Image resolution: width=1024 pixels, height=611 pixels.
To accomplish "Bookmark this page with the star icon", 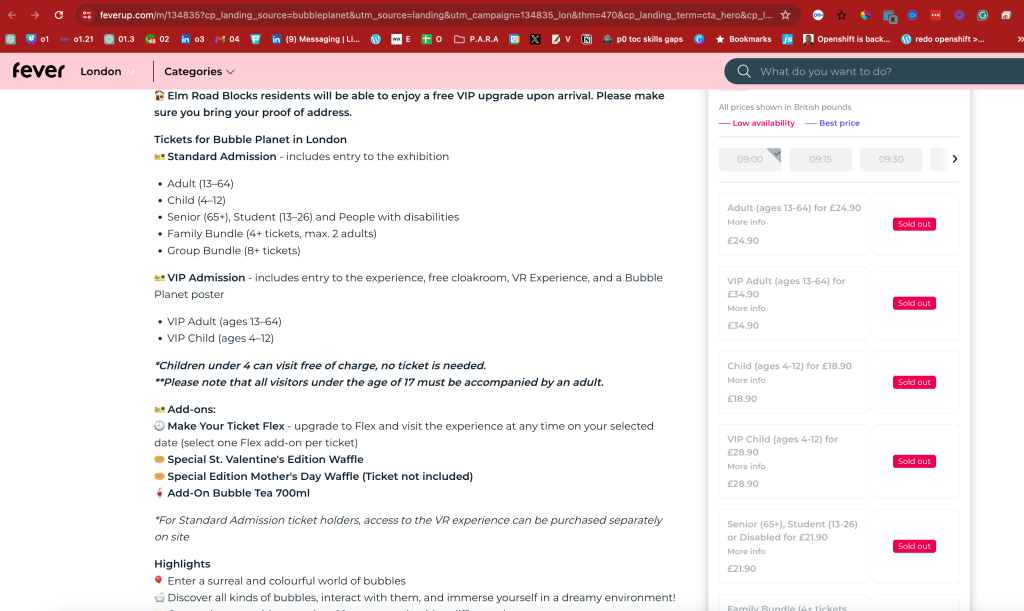I will (786, 14).
